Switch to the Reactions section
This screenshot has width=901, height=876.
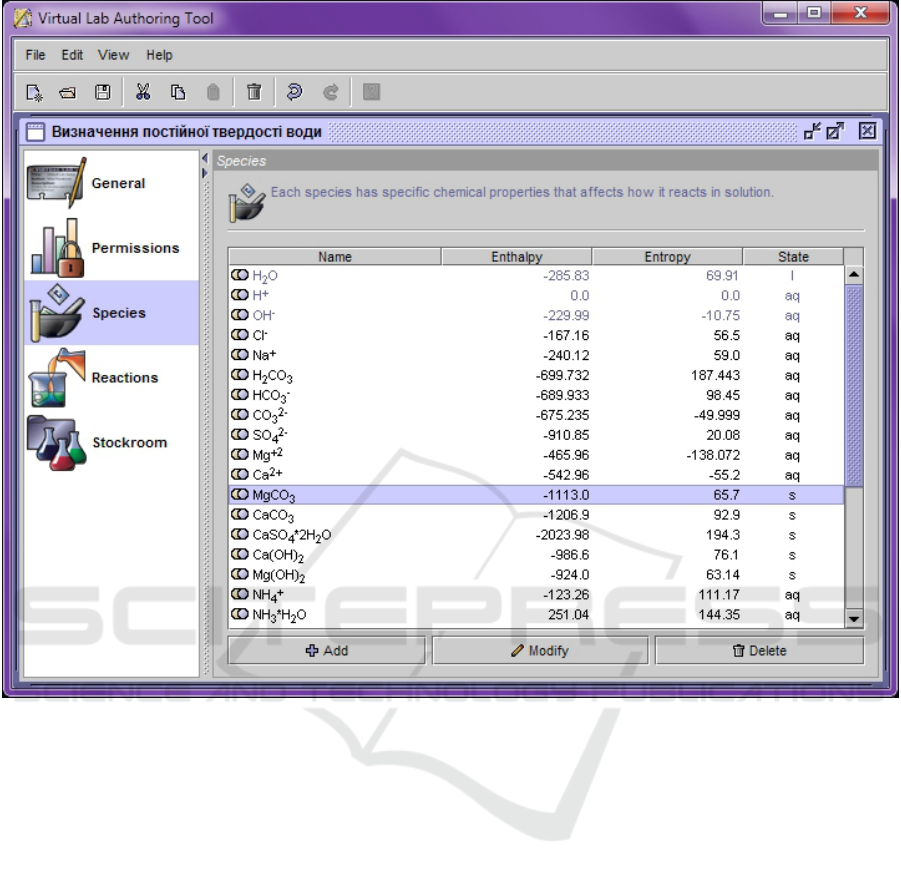[111, 377]
